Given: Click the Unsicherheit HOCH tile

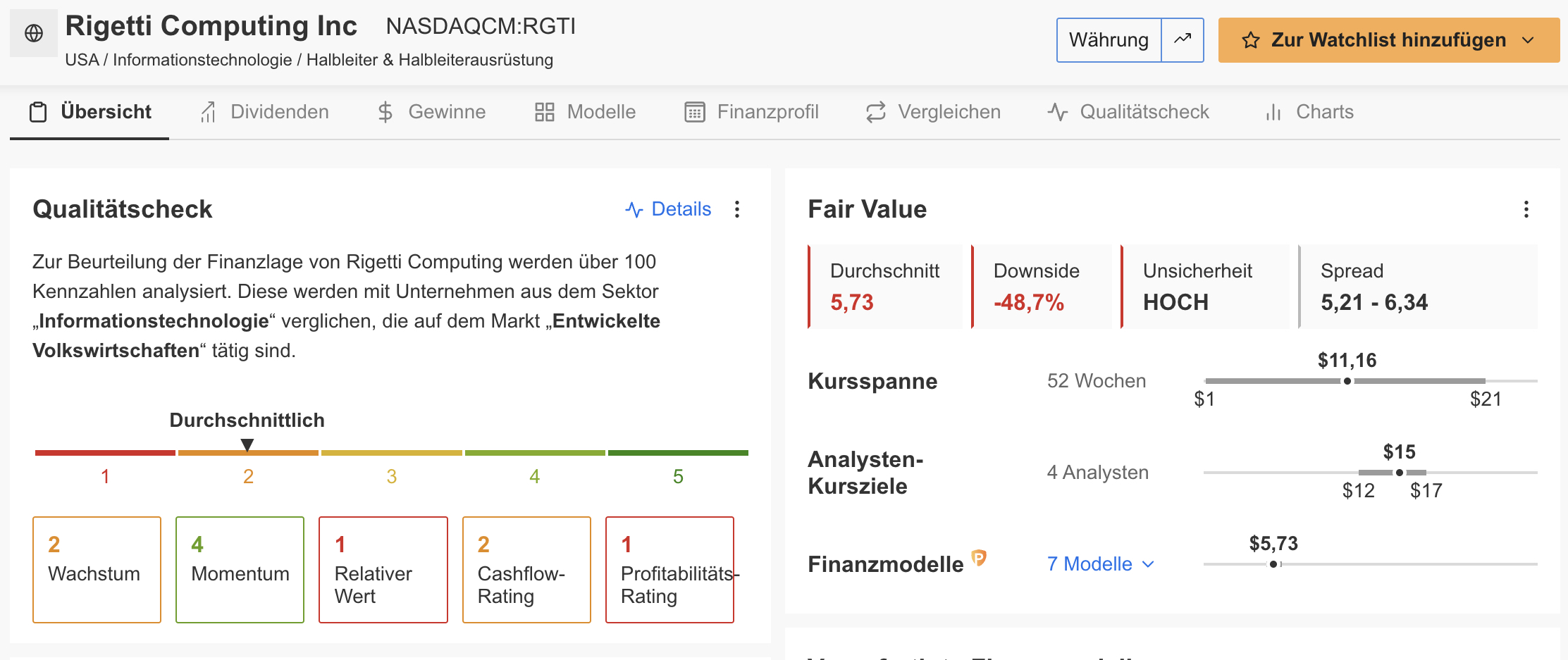Looking at the screenshot, I should pos(1205,287).
